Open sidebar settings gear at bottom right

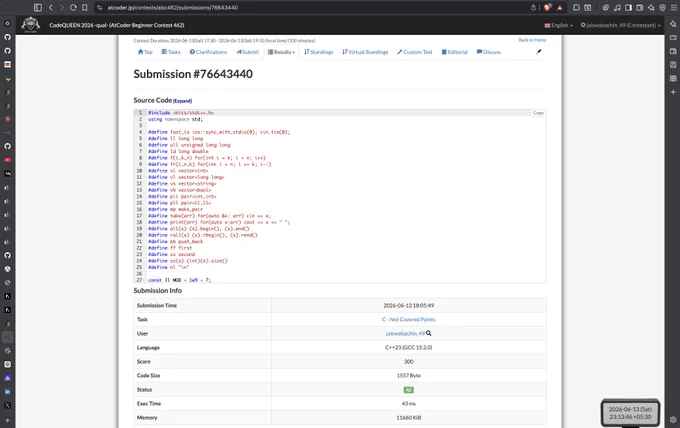coord(673,419)
